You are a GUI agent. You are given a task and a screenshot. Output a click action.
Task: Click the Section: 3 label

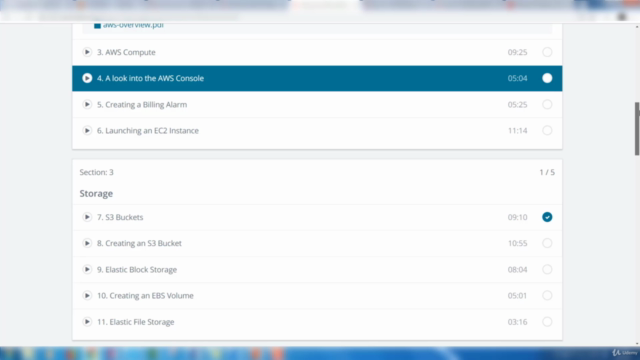[96, 172]
